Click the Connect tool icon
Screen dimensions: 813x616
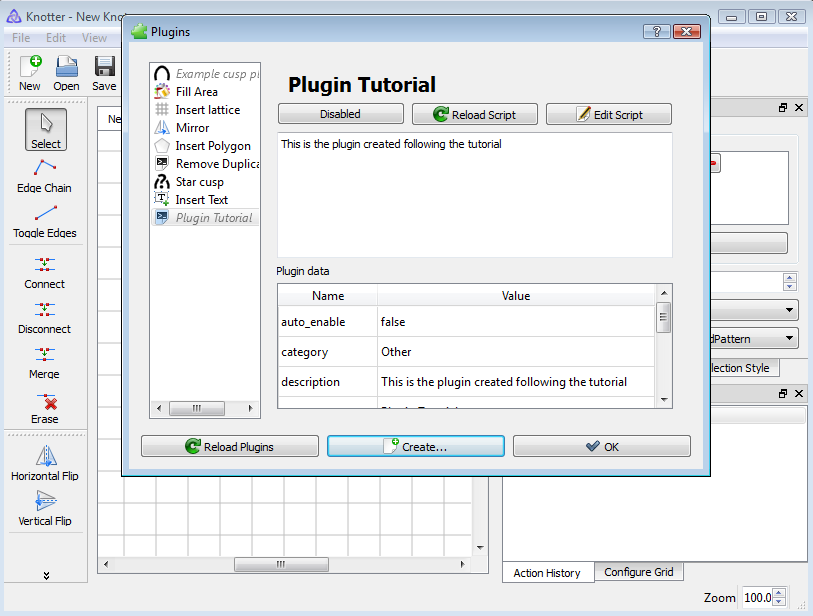coord(45,273)
